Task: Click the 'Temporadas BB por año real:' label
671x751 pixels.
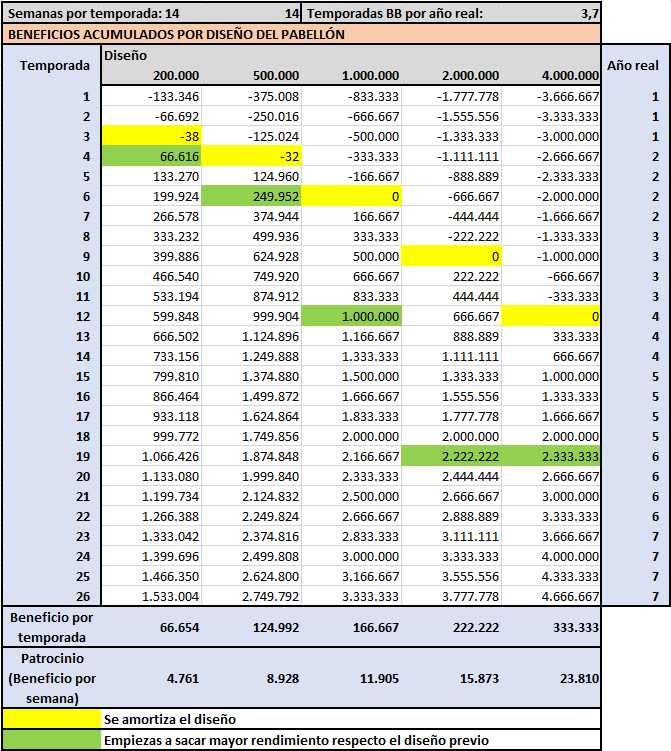Action: click(395, 13)
